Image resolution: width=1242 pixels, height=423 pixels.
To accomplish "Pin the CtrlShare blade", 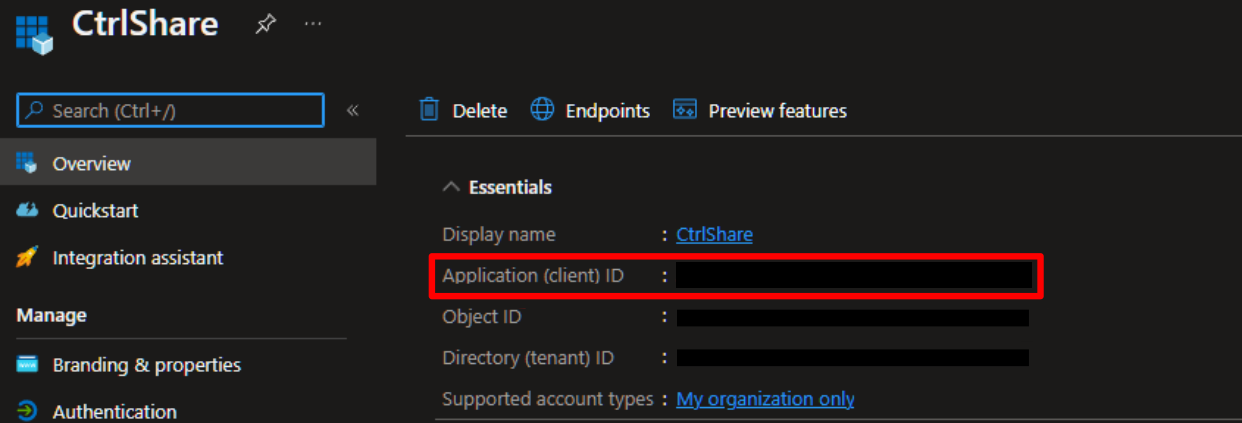I will [265, 23].
